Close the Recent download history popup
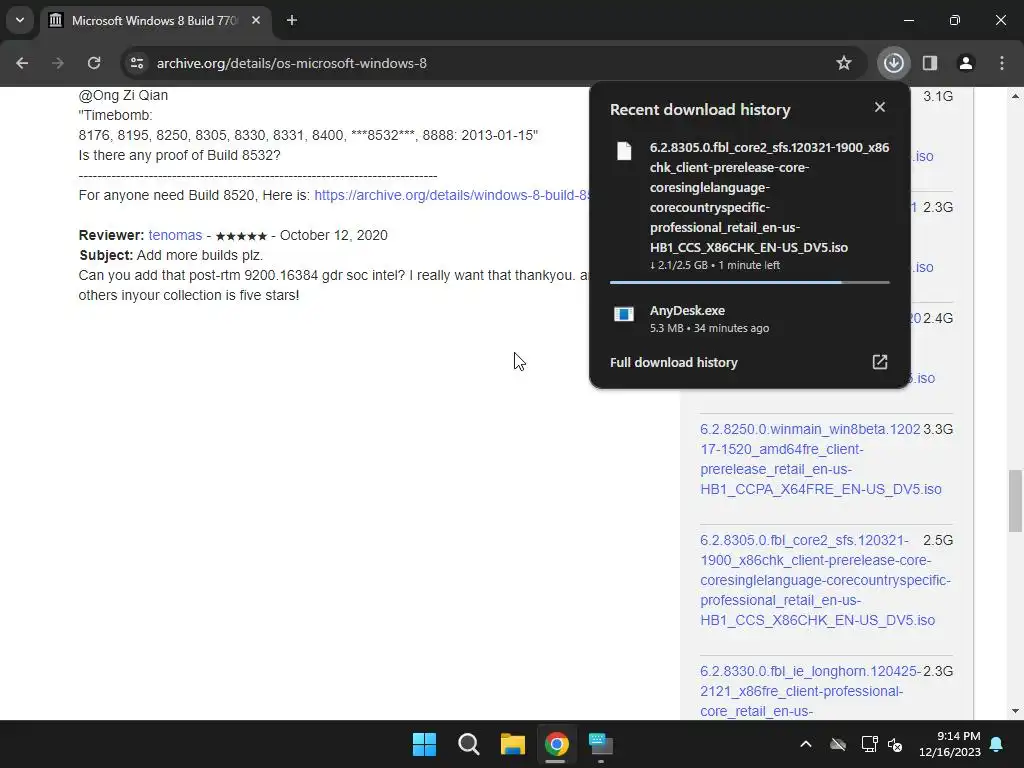Screen dimensions: 1024x768 click(880, 107)
